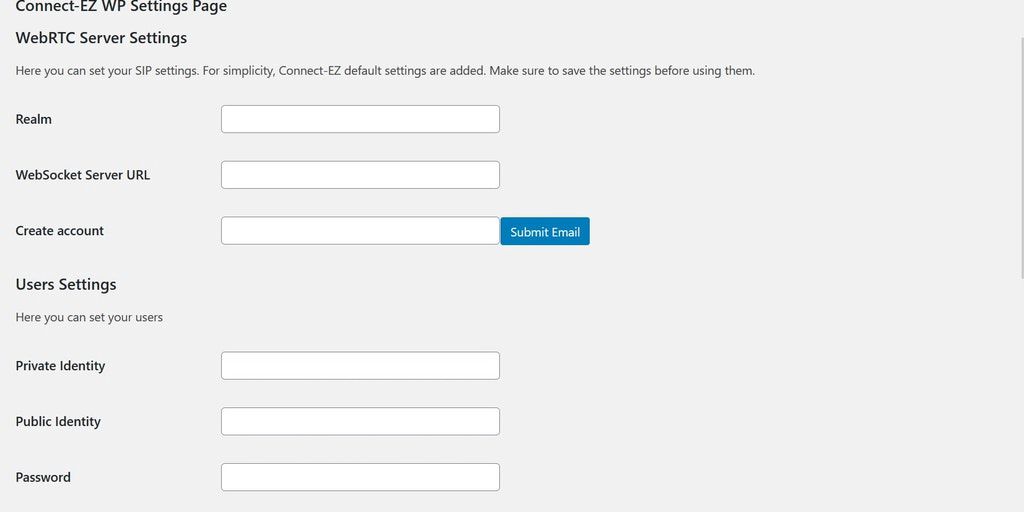Click the Users Settings heading
This screenshot has width=1024, height=512.
66,284
